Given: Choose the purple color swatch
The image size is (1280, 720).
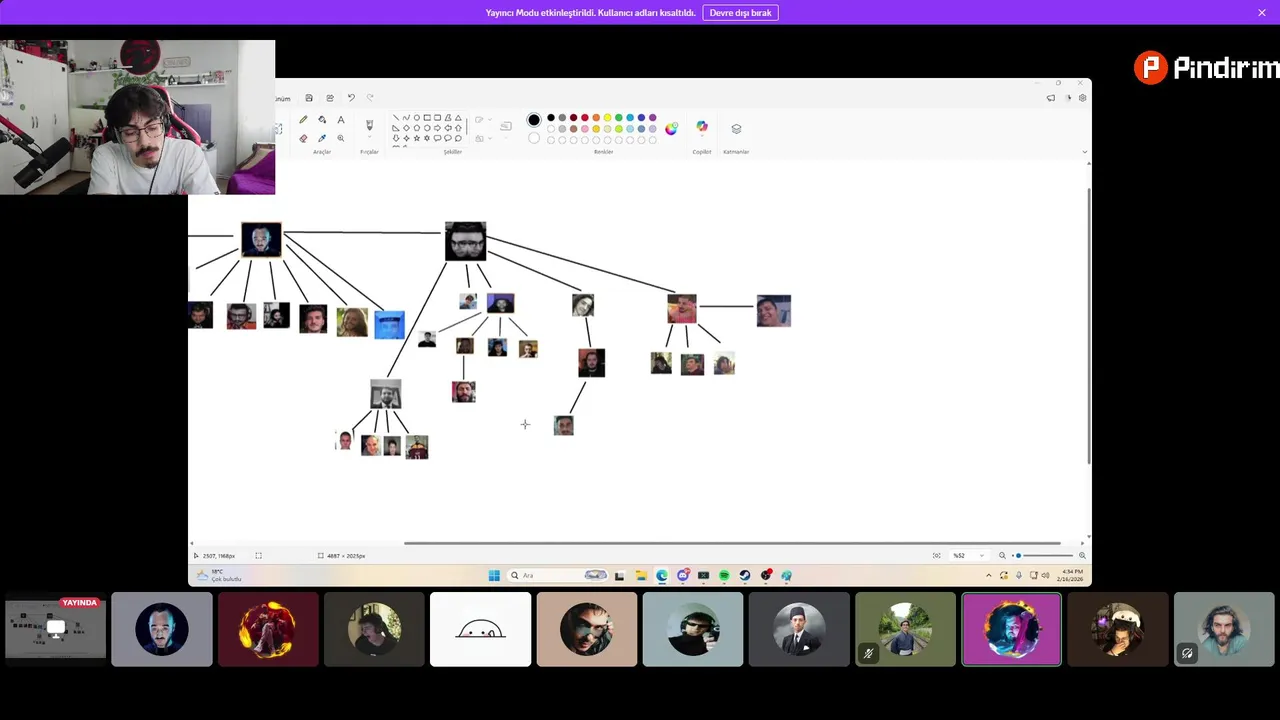Looking at the screenshot, I should (x=652, y=117).
